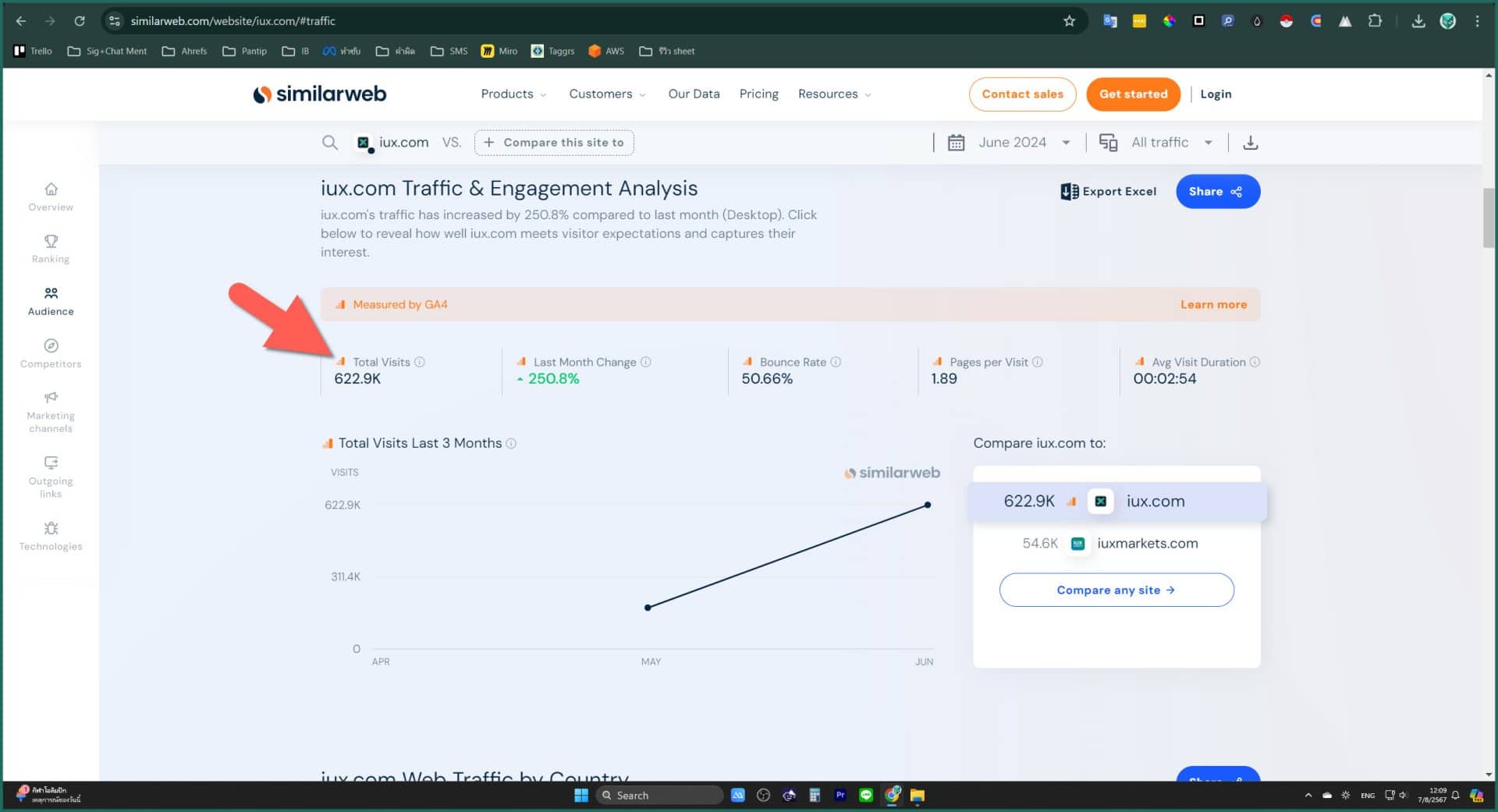Screen dimensions: 1498x812
Task: Open Windows Start menu
Action: click(581, 795)
